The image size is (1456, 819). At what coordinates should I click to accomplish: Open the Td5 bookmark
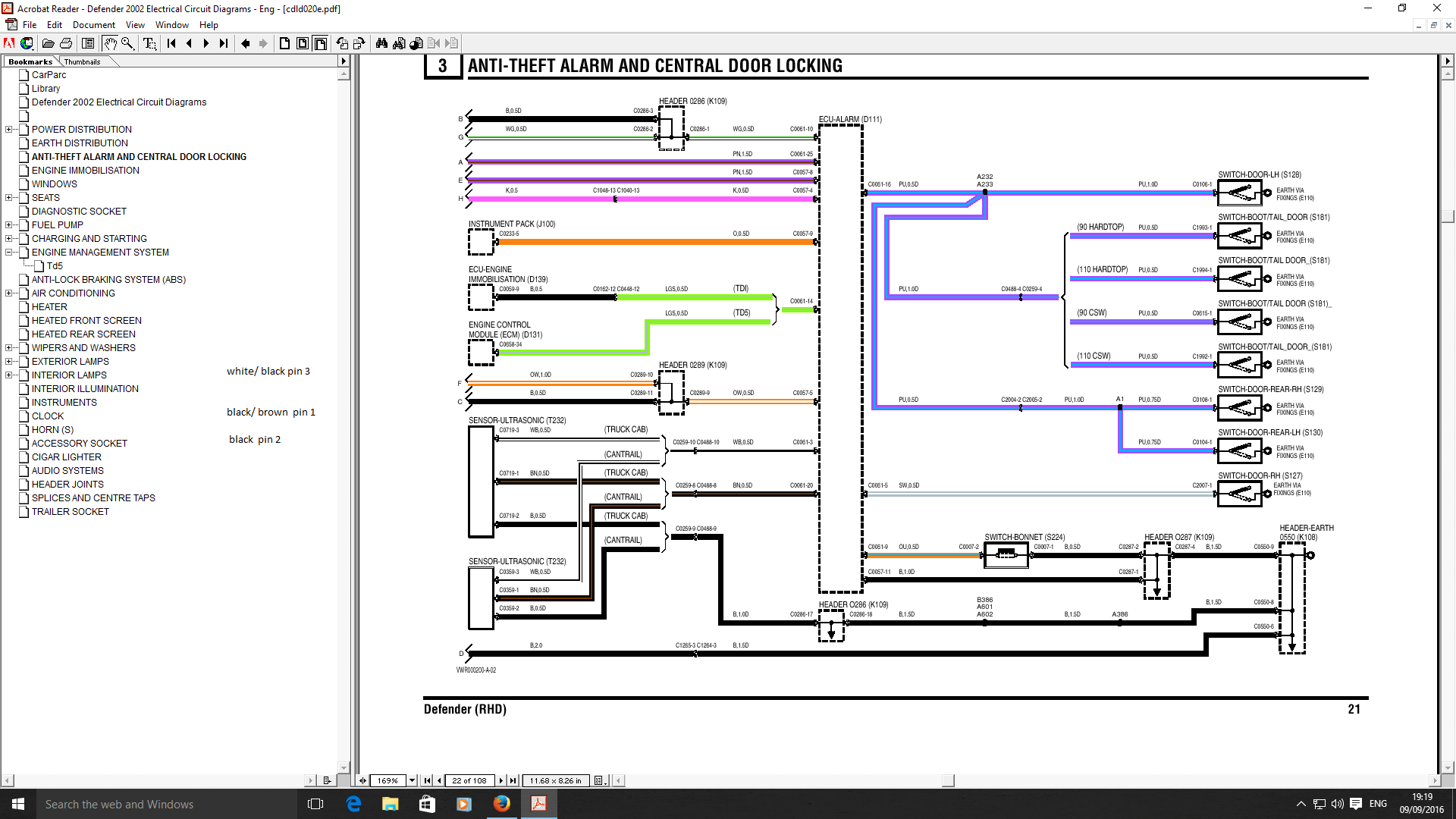[55, 266]
